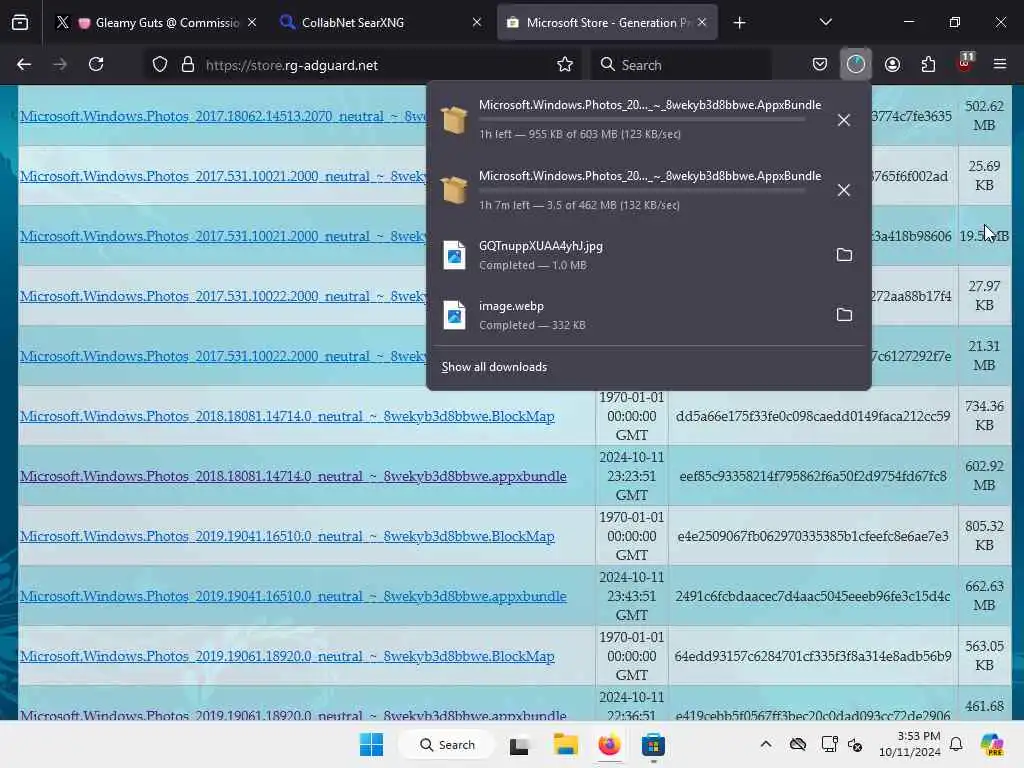Open clock showing 3:53 PM
The width and height of the screenshot is (1024, 768).
910,744
